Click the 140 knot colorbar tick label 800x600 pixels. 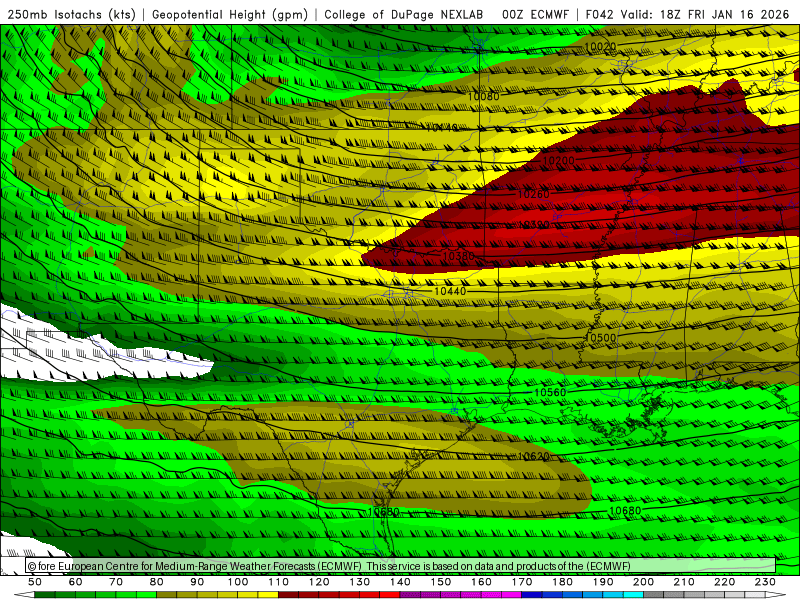click(400, 582)
